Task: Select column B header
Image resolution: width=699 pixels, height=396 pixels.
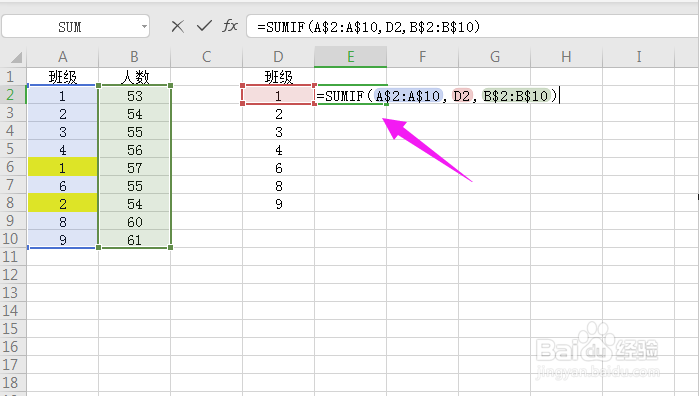Action: [x=135, y=57]
